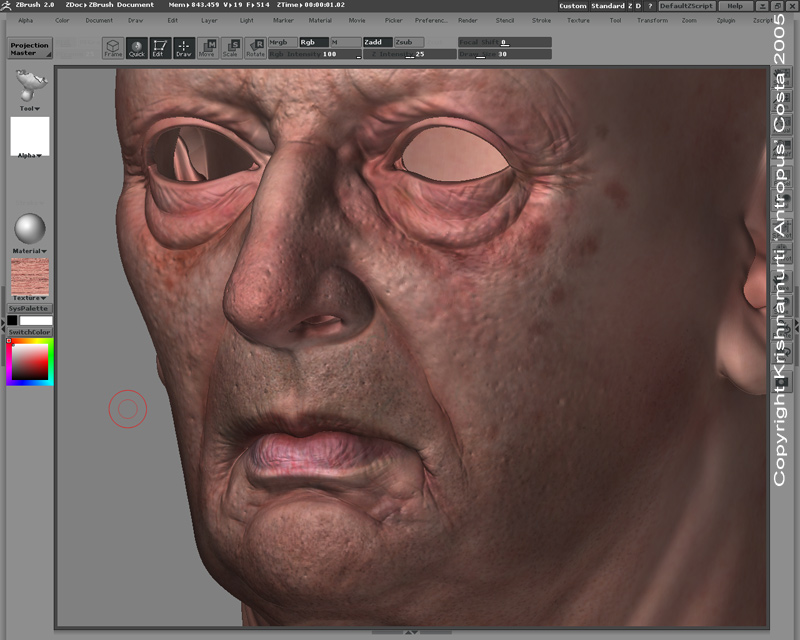The height and width of the screenshot is (640, 800).
Task: Select the Scale gyro icon
Action: pos(231,48)
